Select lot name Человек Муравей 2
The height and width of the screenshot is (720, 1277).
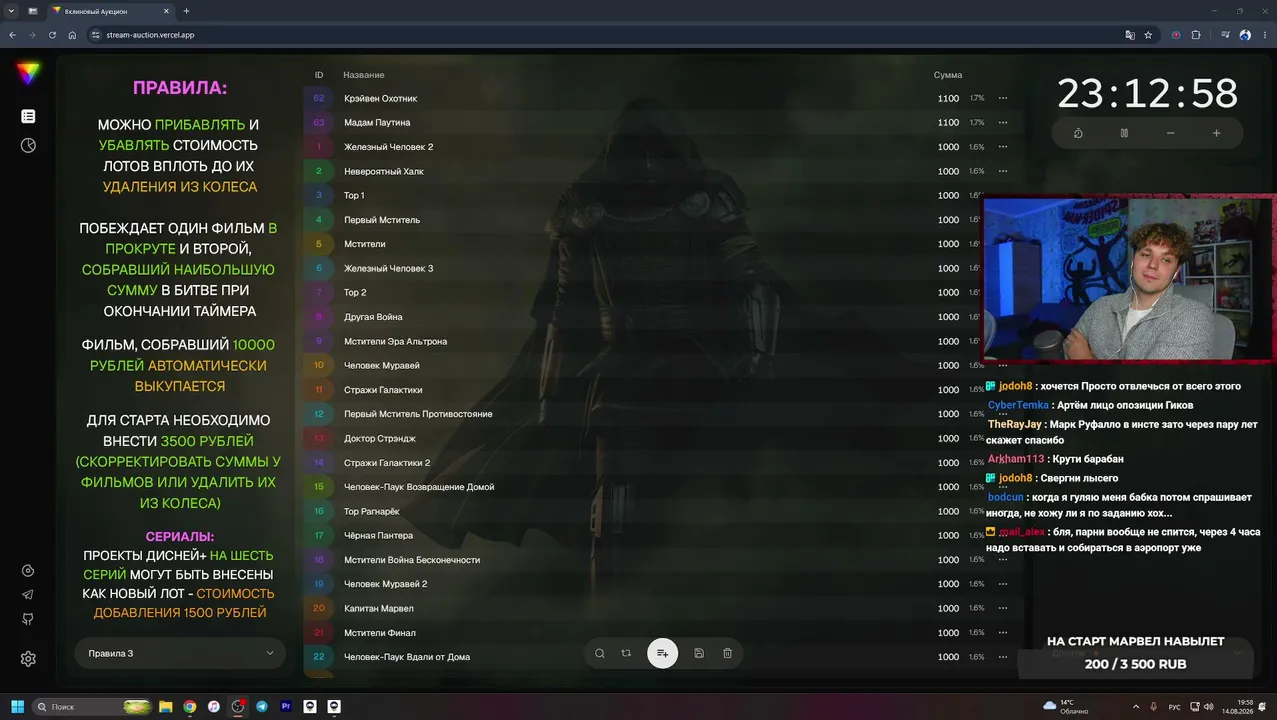pos(385,584)
